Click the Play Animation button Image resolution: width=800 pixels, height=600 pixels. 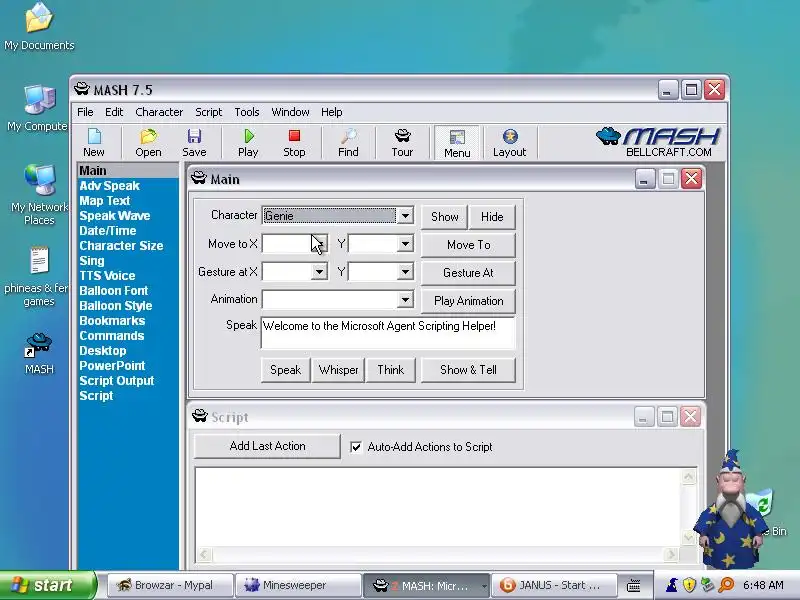pyautogui.click(x=468, y=301)
